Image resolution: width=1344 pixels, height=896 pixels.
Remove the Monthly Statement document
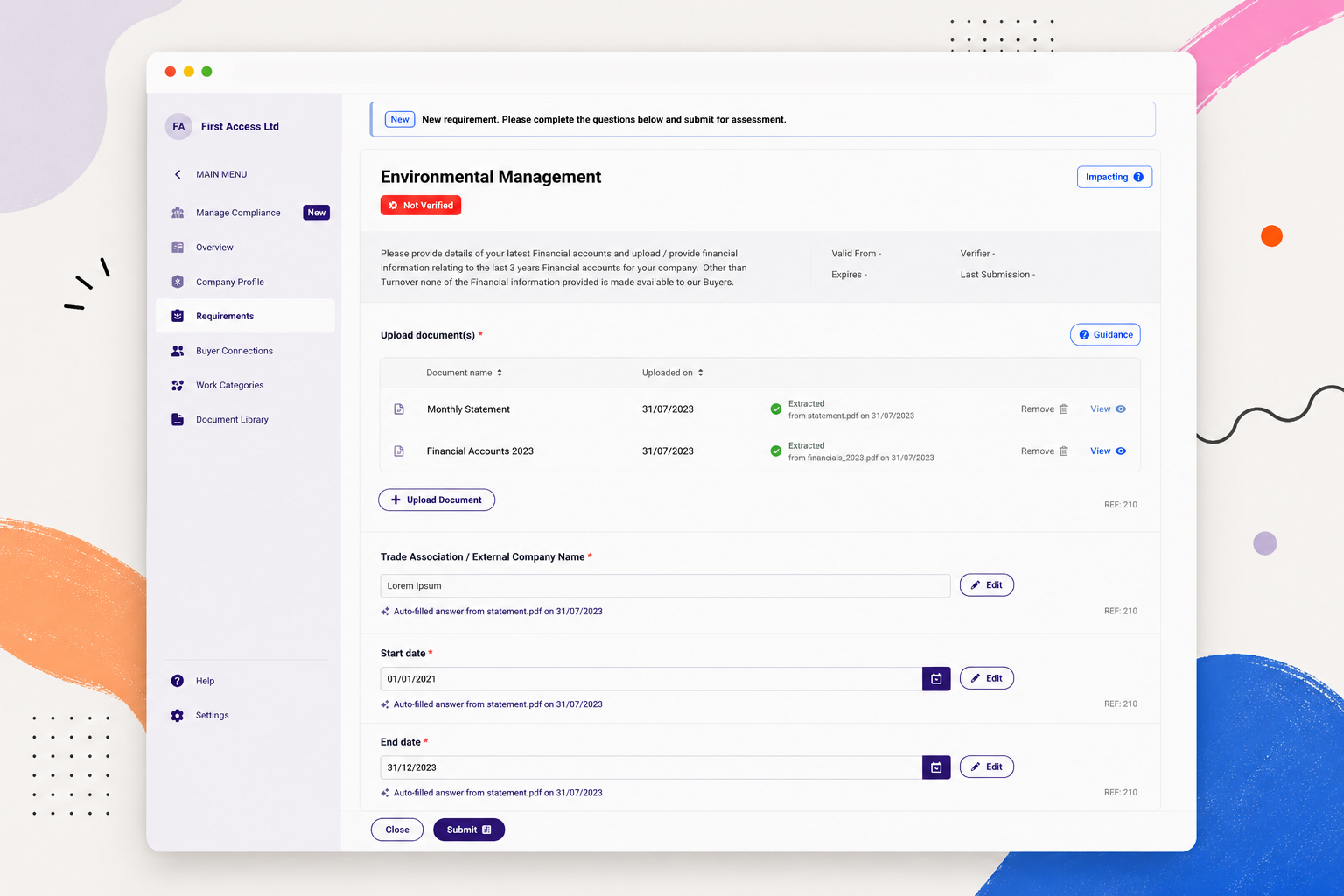coord(1045,409)
